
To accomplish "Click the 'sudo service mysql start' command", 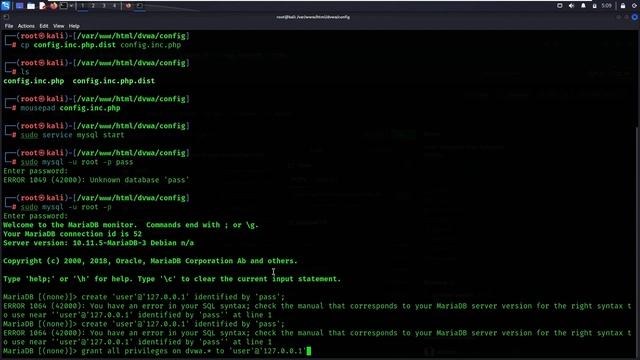I will 72,135.
